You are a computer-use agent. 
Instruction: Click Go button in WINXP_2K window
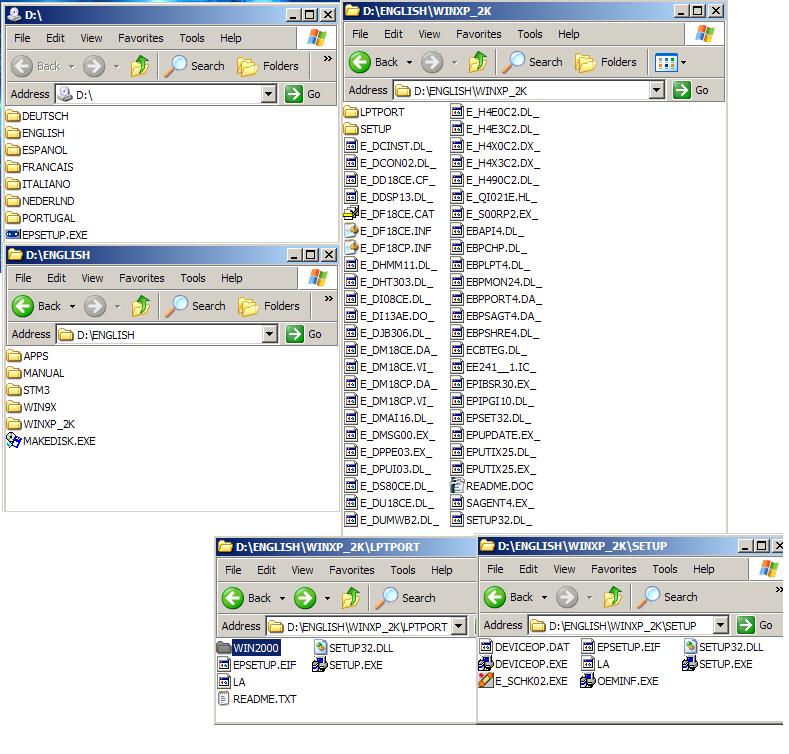(x=691, y=91)
